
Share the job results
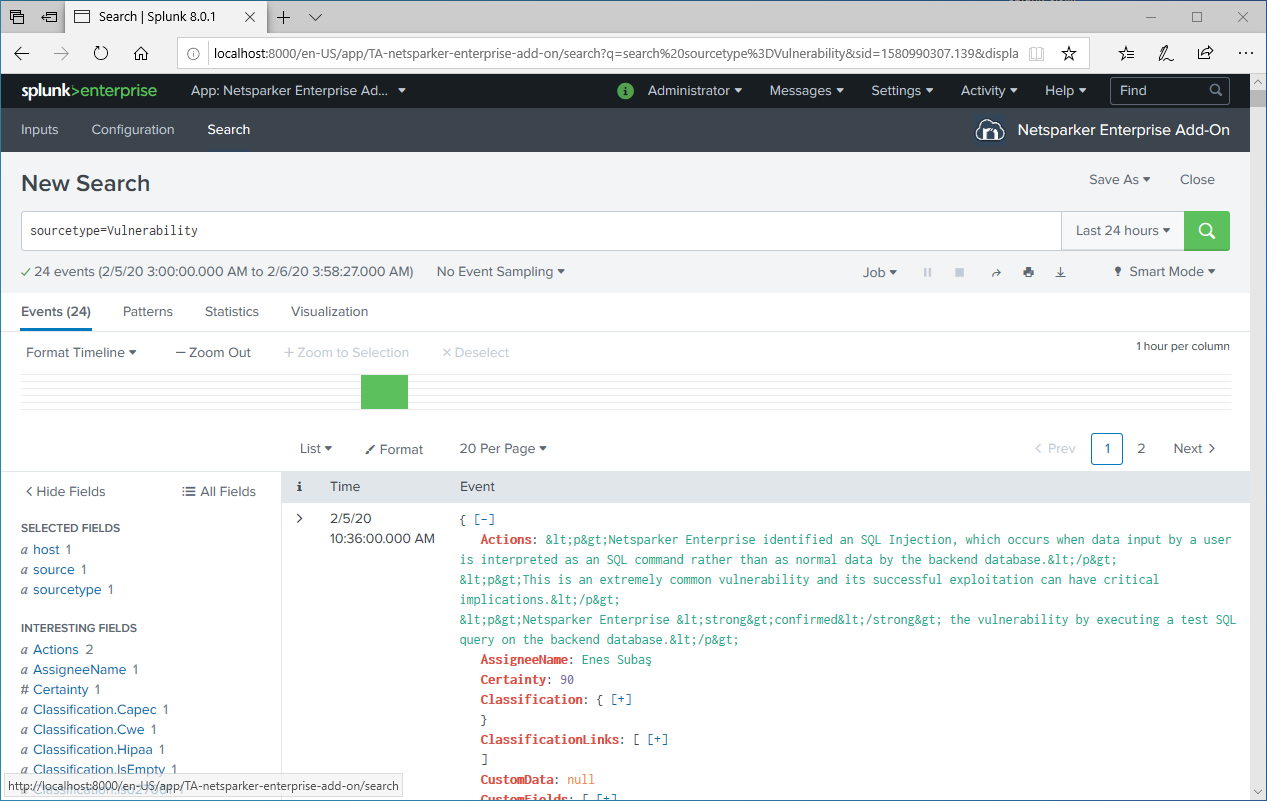pos(996,271)
